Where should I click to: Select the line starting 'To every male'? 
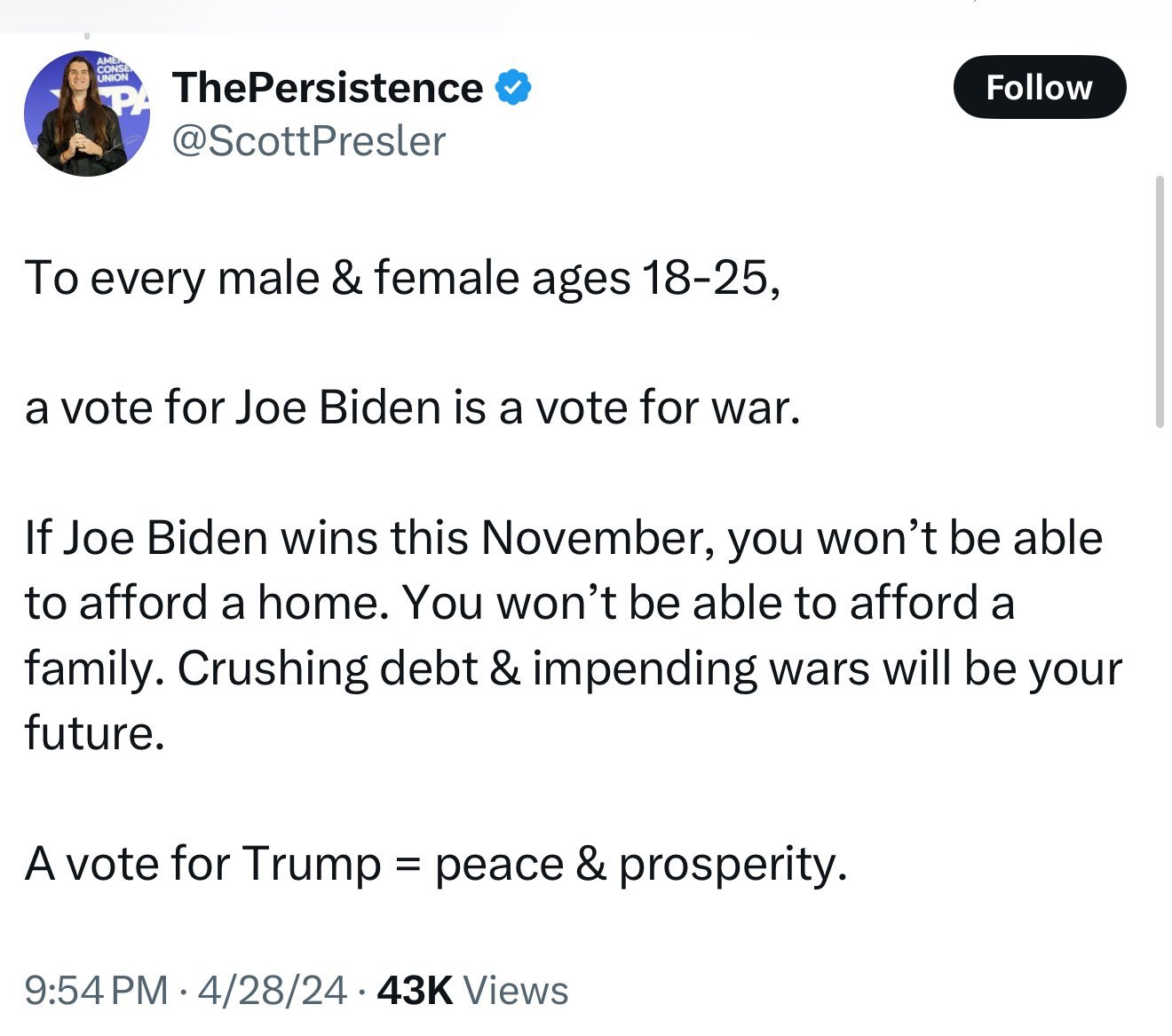(403, 278)
